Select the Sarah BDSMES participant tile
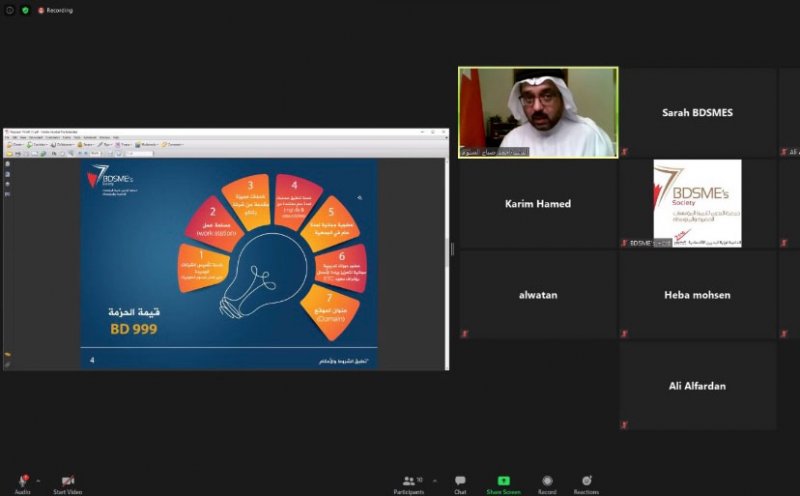 697,112
